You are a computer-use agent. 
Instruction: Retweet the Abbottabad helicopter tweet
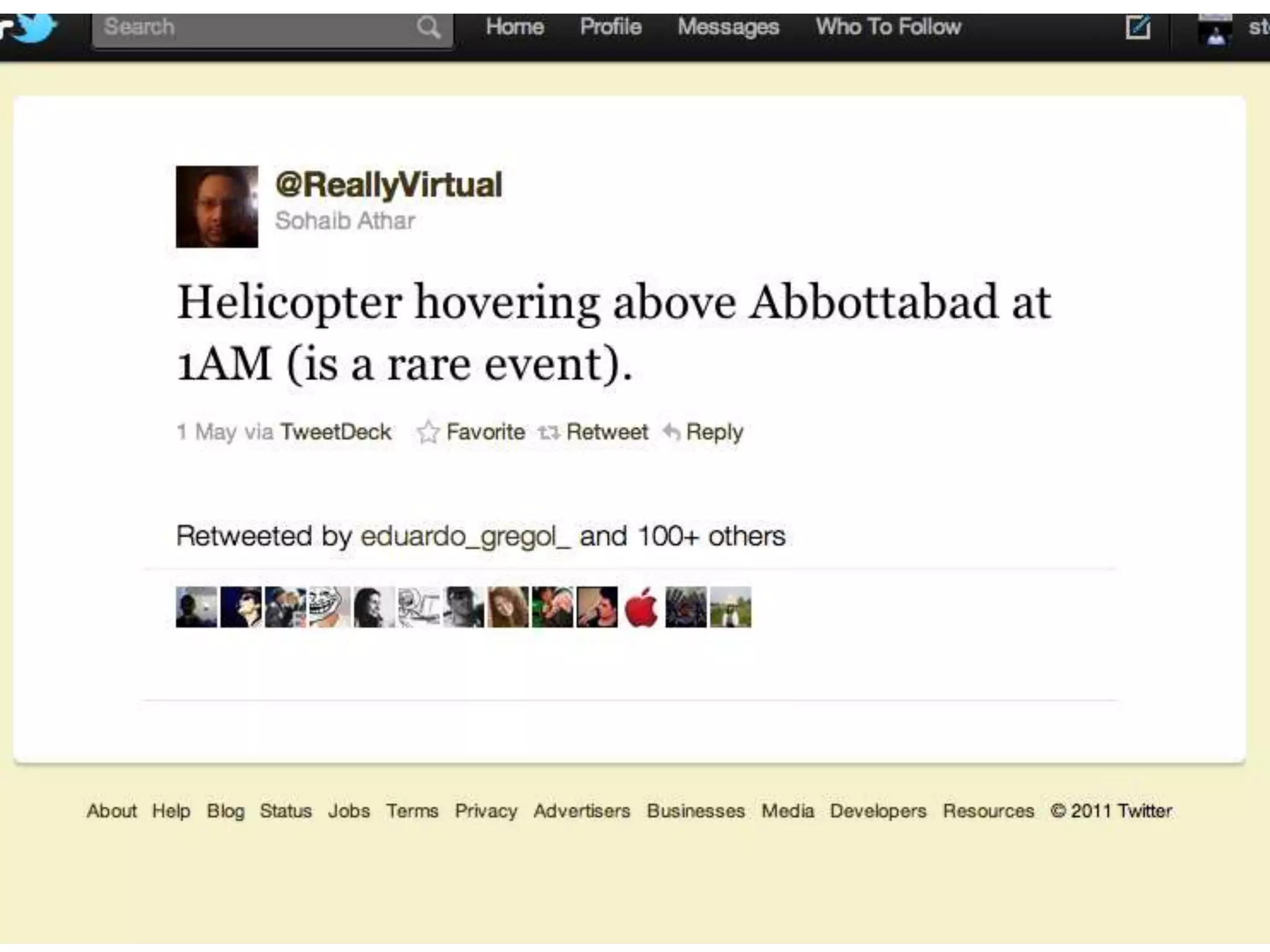pos(593,432)
